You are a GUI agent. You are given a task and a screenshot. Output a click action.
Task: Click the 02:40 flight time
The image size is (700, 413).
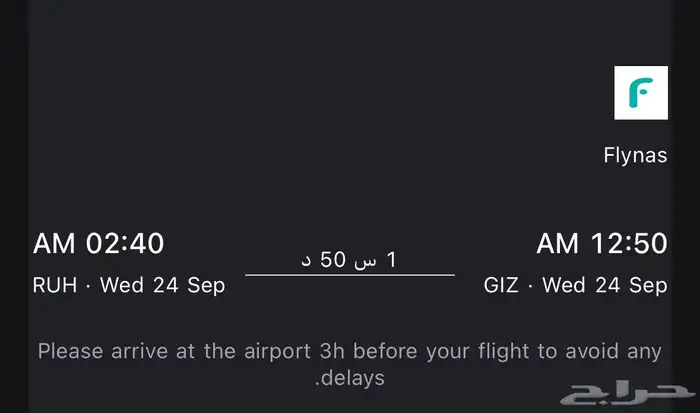point(125,243)
